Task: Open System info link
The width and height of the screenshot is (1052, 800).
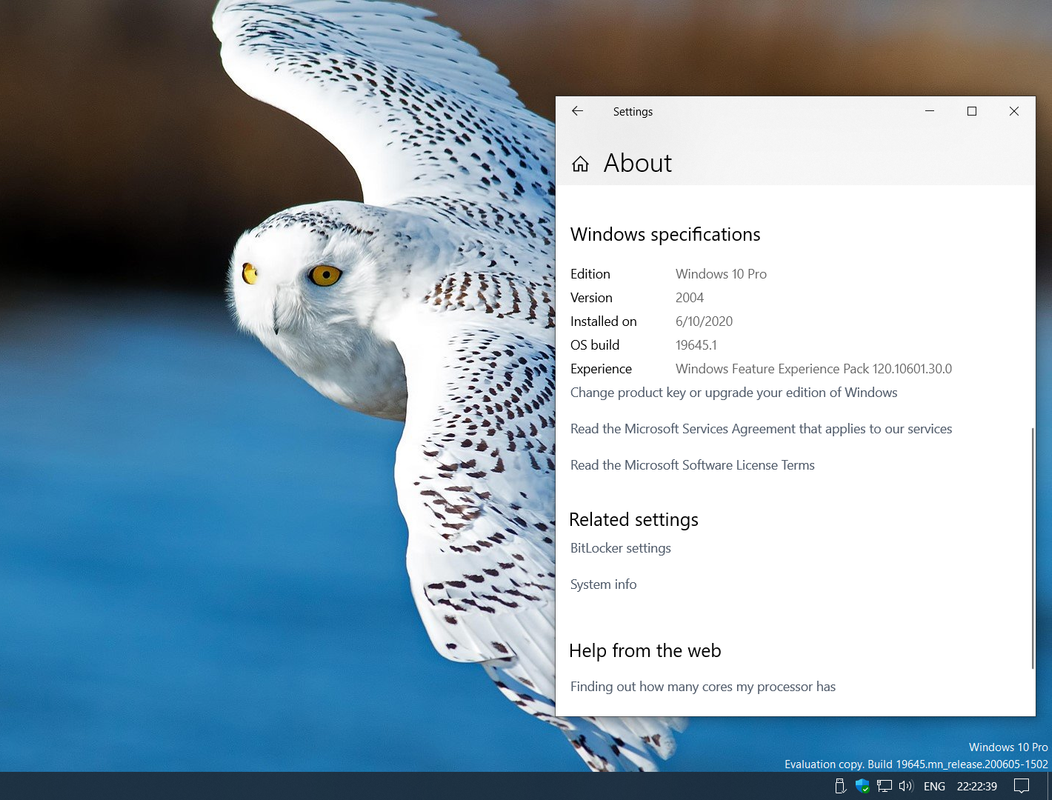Action: point(603,585)
